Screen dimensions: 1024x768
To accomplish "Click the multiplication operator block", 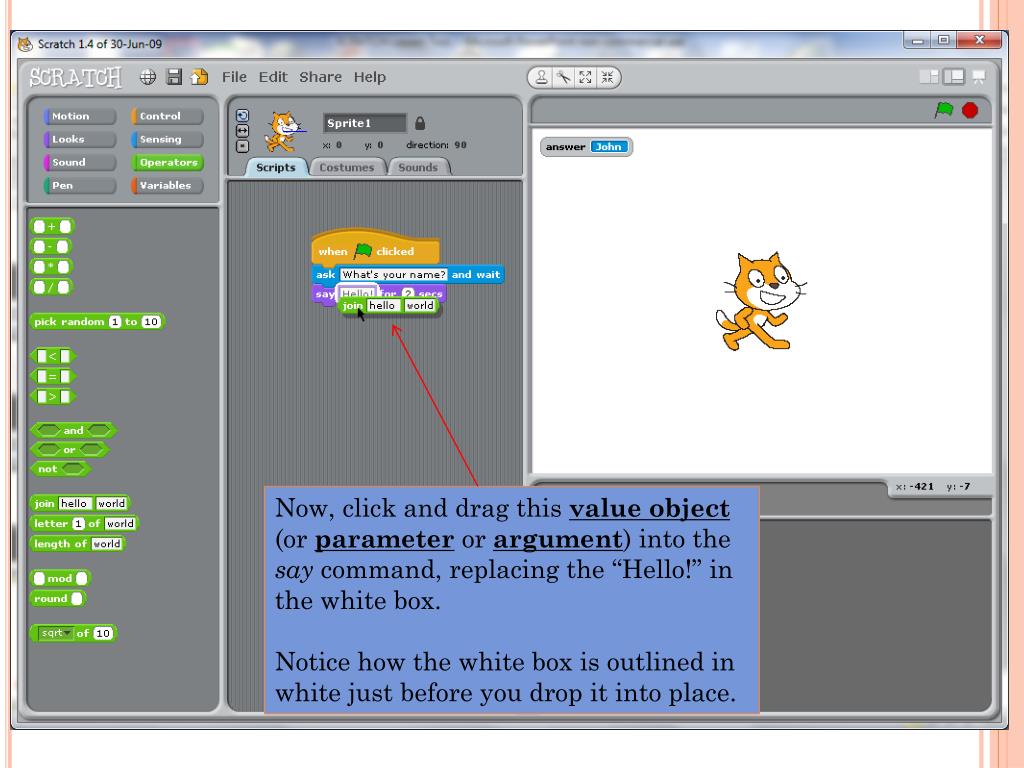I will coord(52,267).
